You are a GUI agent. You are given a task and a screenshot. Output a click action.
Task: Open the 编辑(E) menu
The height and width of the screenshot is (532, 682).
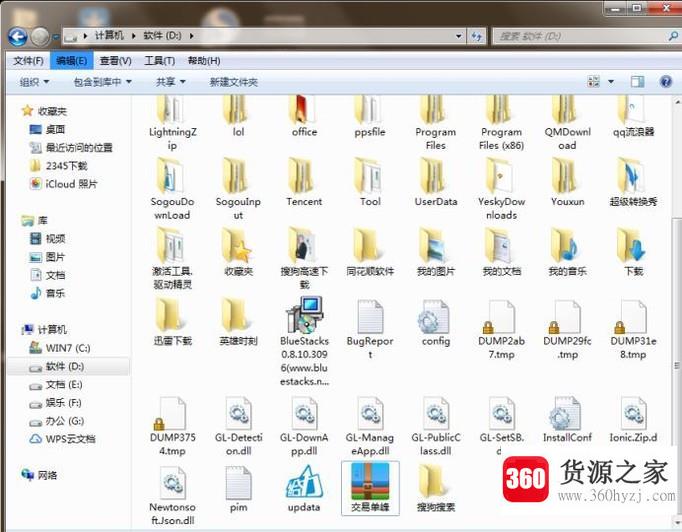coord(71,61)
